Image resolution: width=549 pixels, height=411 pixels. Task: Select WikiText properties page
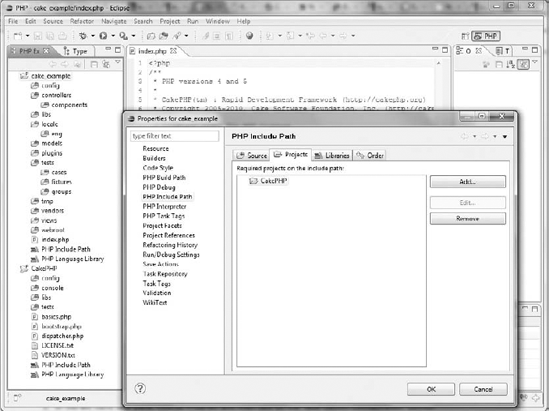[154, 302]
